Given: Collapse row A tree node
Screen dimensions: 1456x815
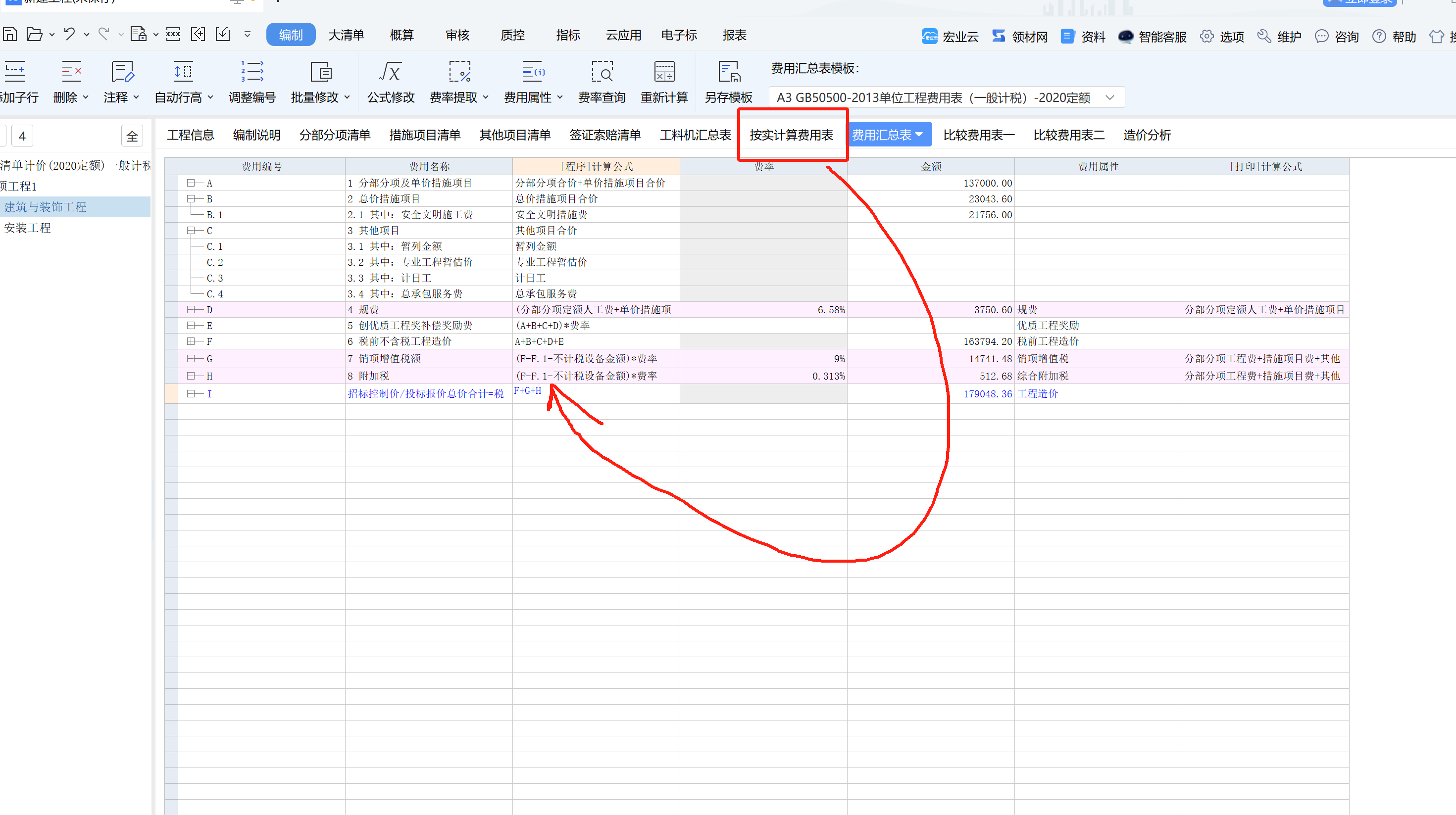Looking at the screenshot, I should pos(191,183).
